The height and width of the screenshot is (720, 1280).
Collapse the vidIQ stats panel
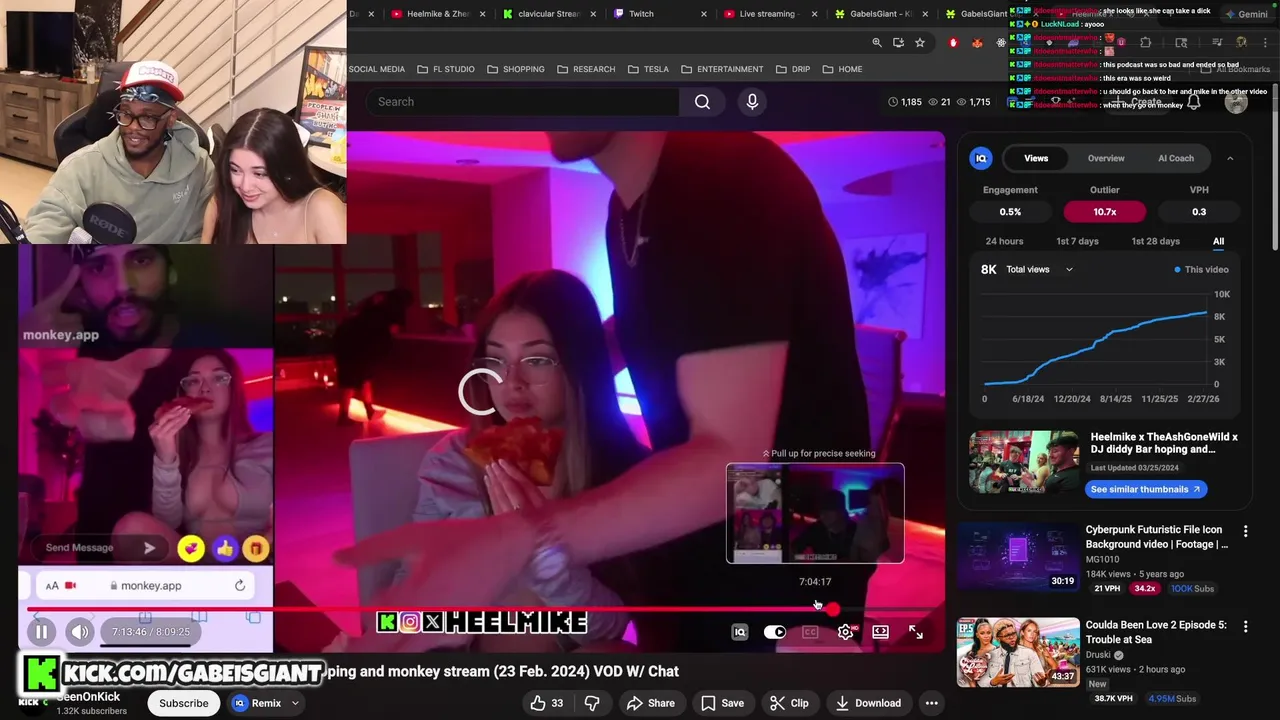[x=1230, y=158]
